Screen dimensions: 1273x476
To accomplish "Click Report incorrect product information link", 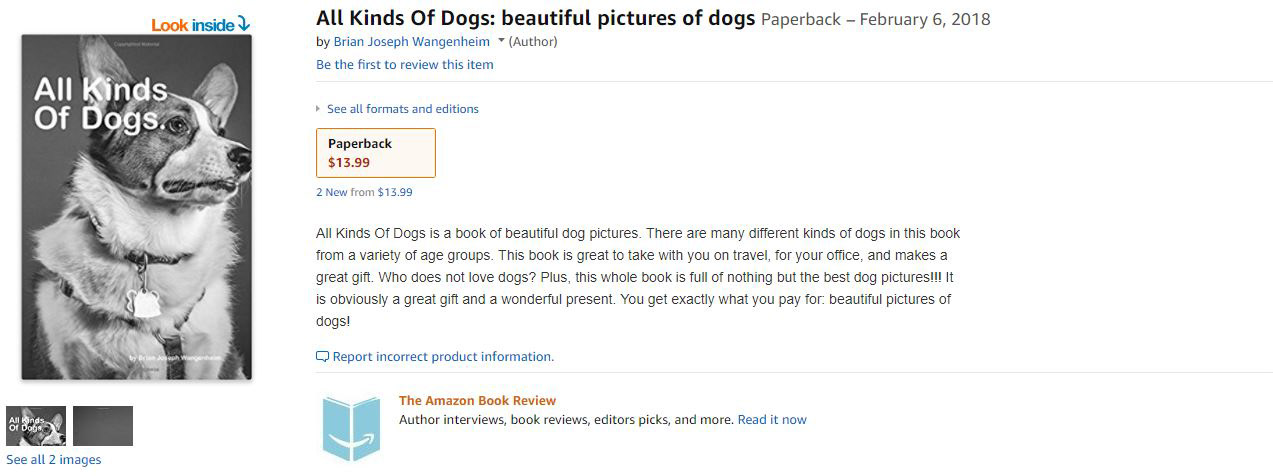I will 442,357.
